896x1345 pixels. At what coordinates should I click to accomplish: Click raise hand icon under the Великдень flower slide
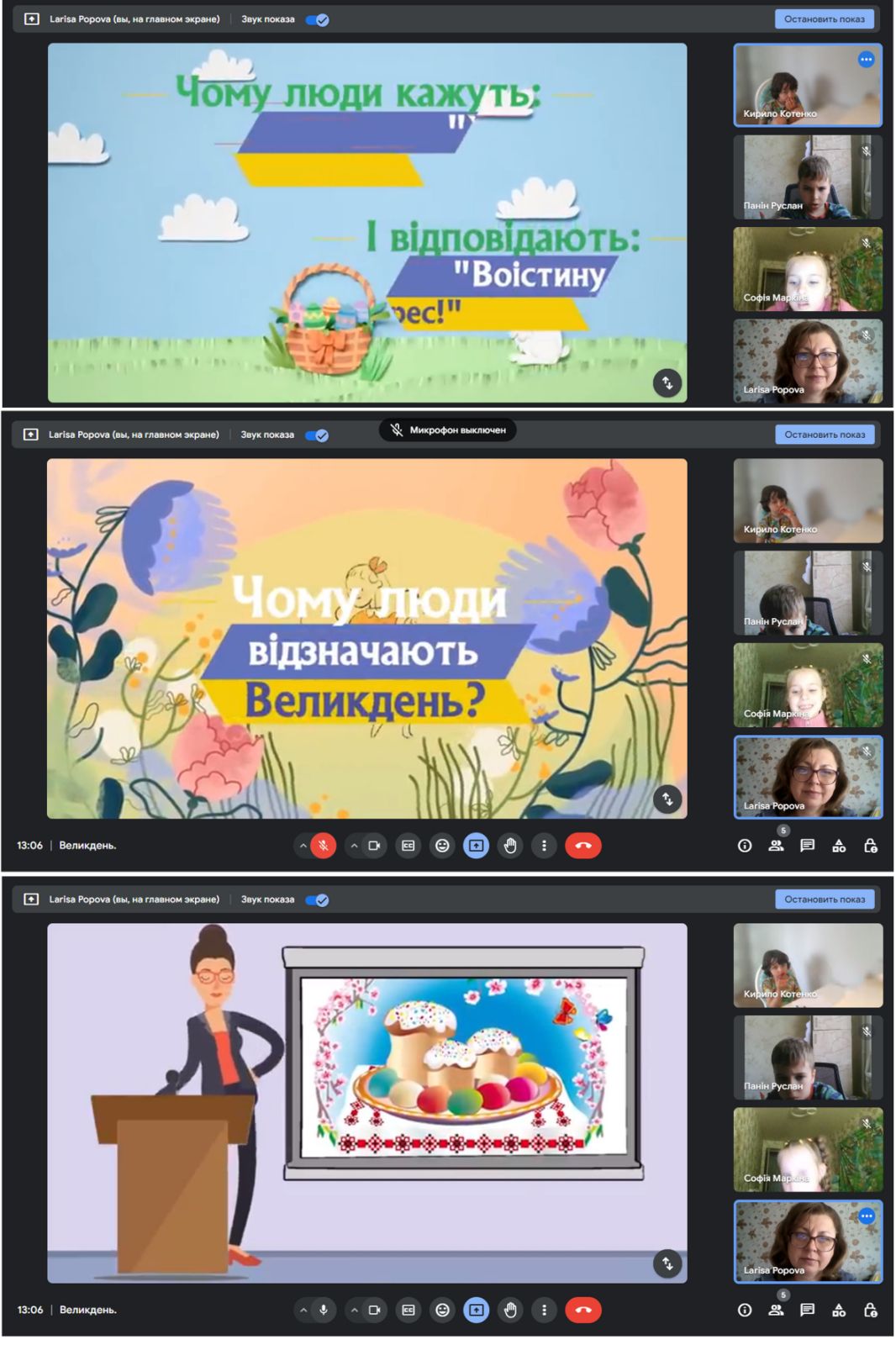[x=510, y=846]
